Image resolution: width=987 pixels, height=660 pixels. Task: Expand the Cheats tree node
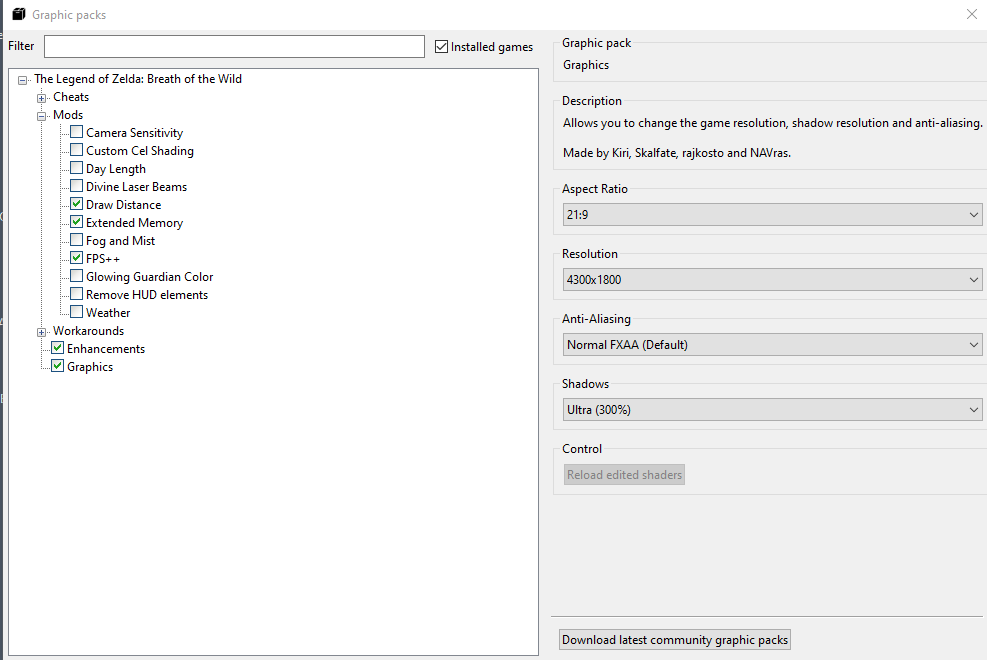[42, 98]
